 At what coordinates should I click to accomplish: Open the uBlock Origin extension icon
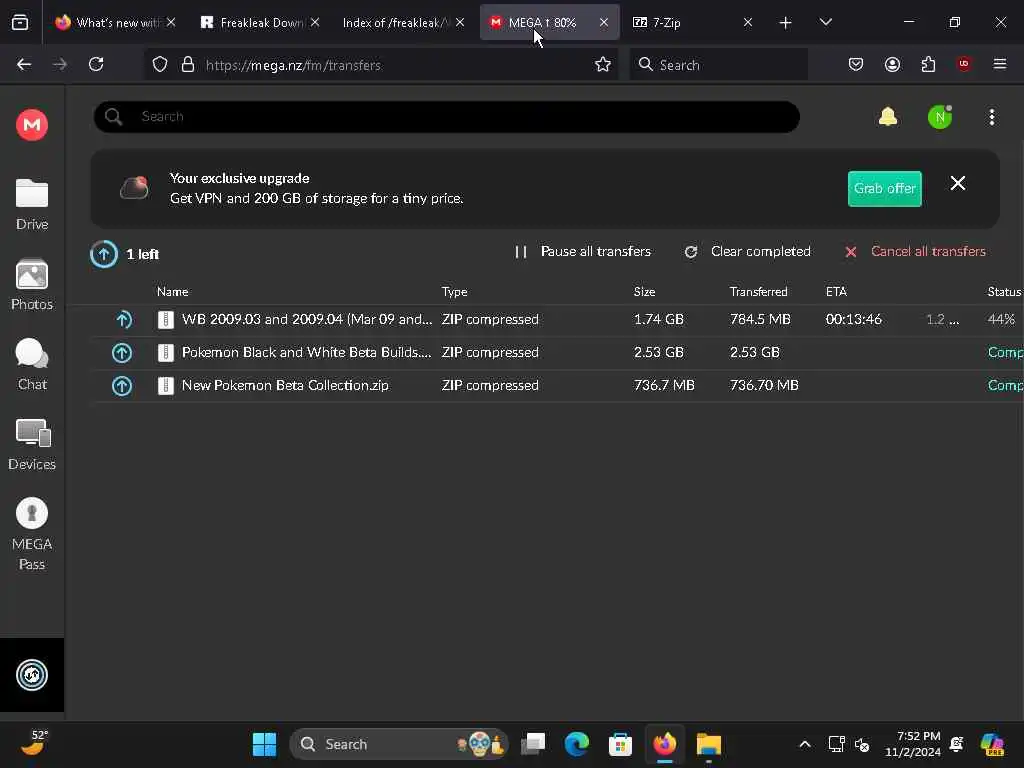coord(964,64)
